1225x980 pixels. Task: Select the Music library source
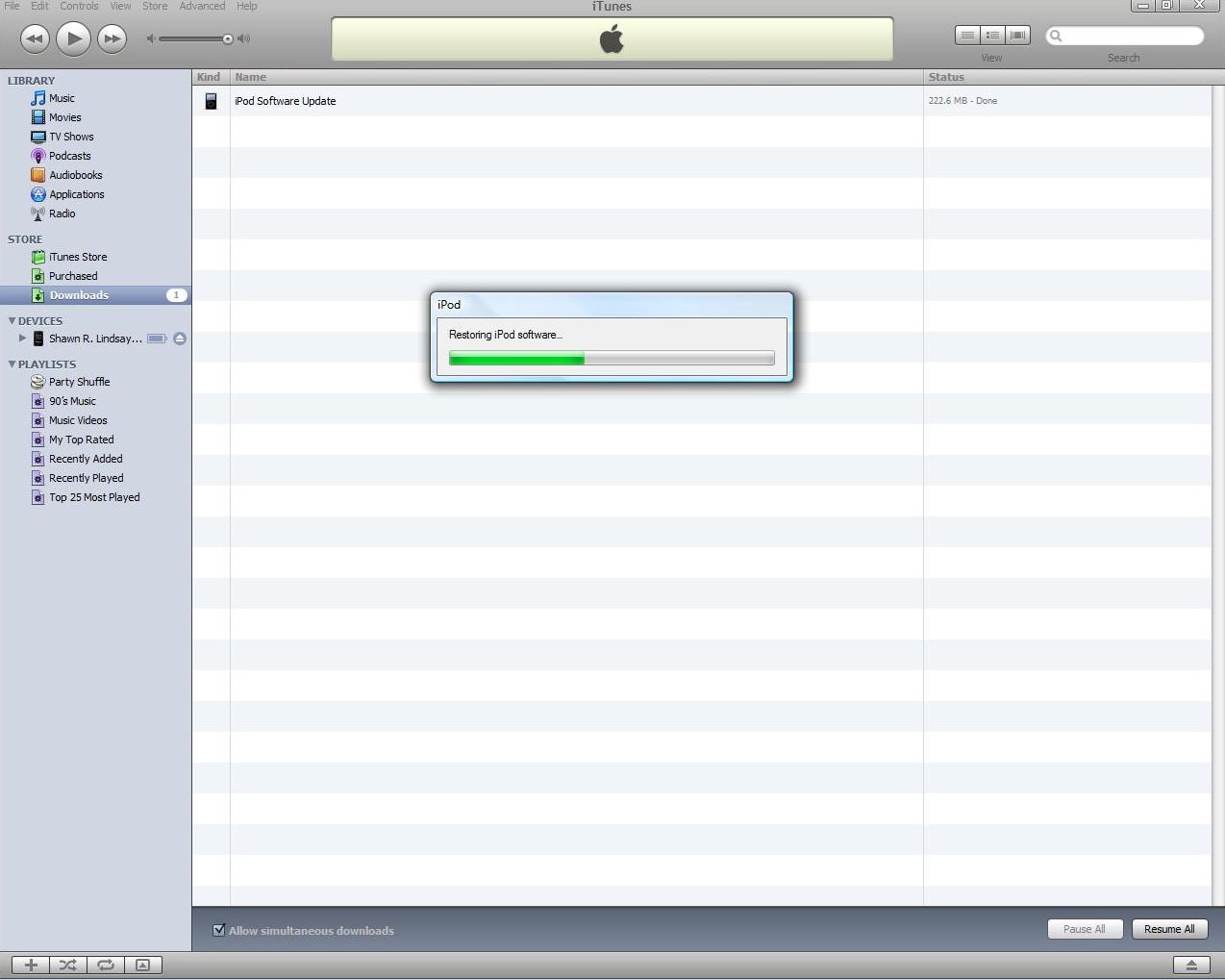(x=62, y=97)
